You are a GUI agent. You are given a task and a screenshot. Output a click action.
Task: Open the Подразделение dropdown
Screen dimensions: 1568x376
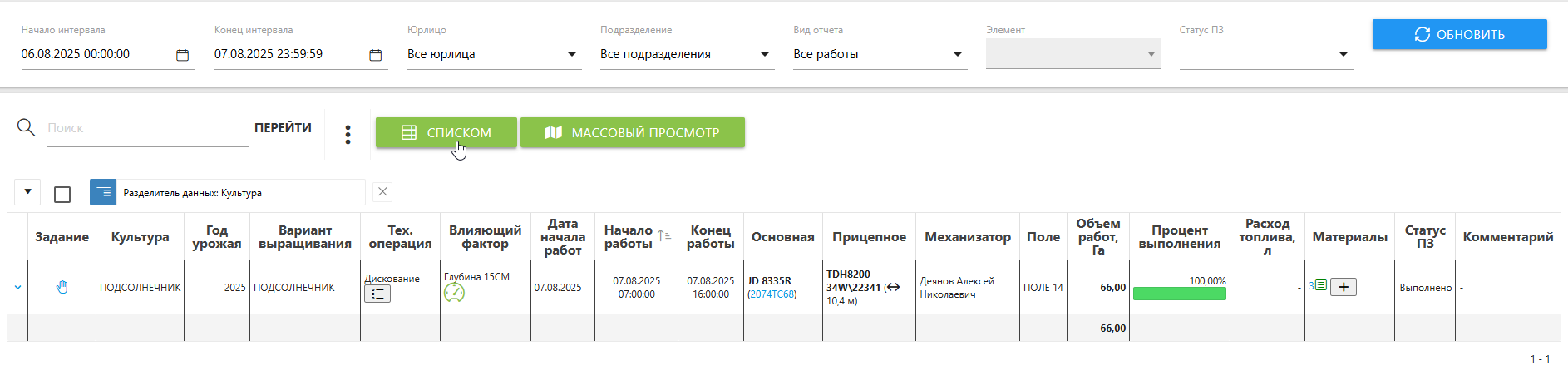click(764, 55)
